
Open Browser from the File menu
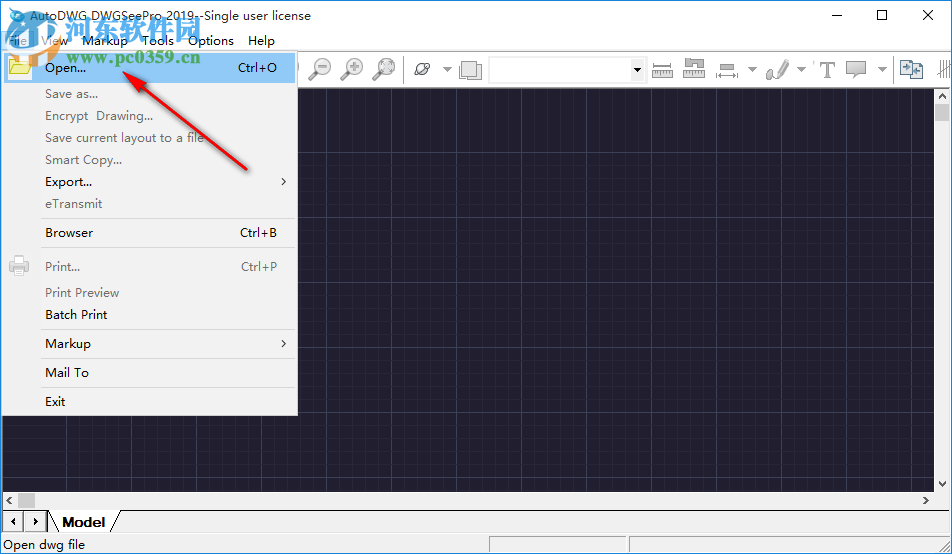[x=149, y=233]
